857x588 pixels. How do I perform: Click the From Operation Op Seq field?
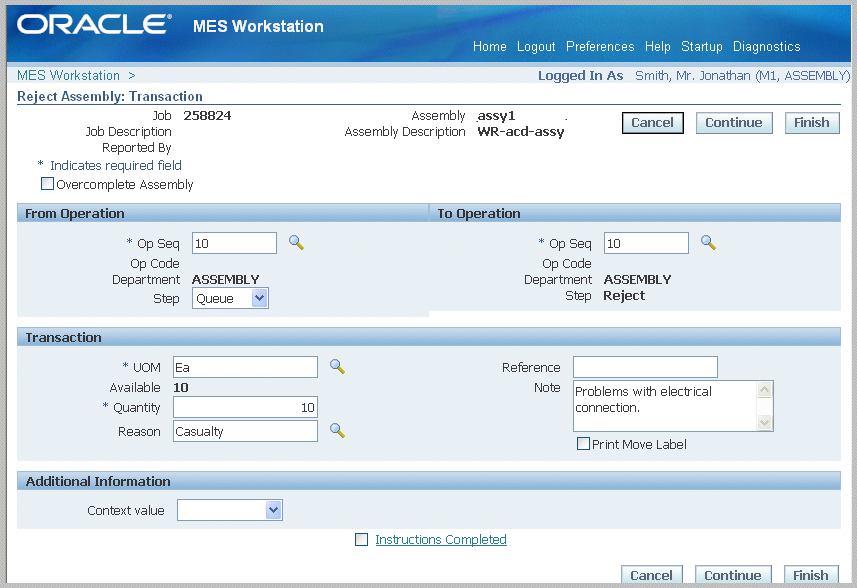[x=234, y=243]
